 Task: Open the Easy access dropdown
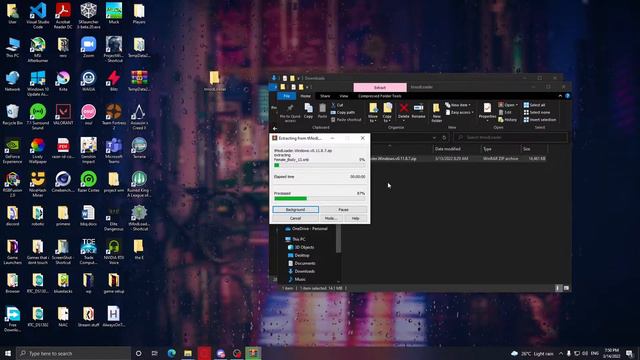459,112
